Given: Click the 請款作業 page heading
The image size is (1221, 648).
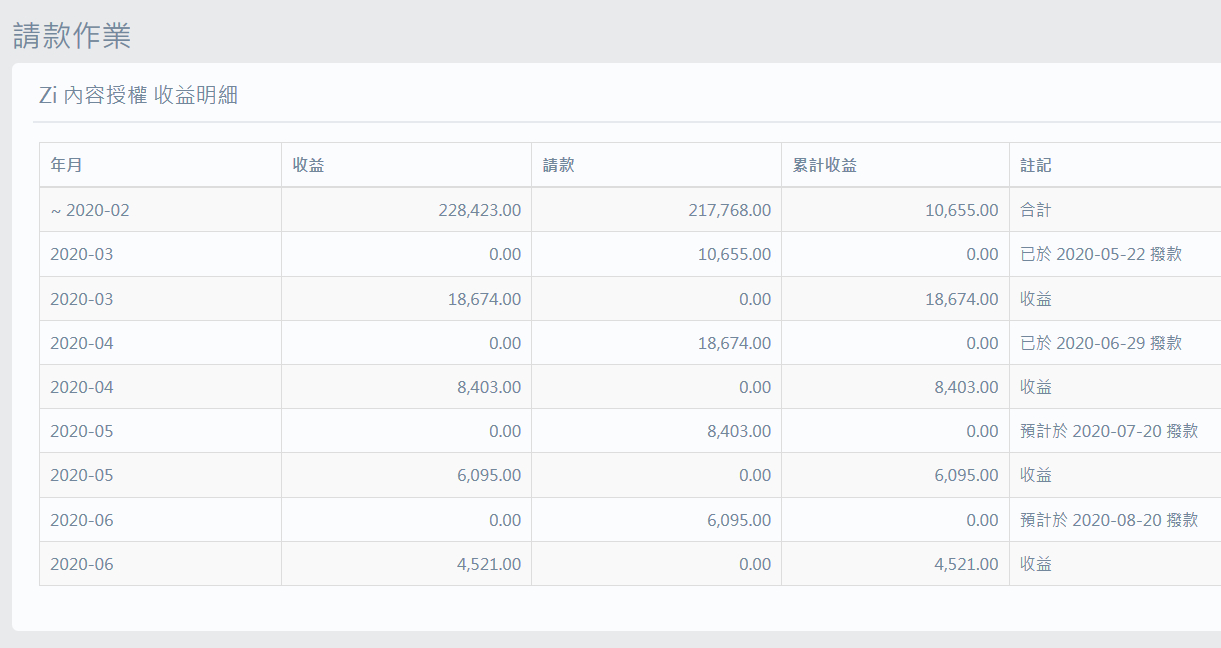Looking at the screenshot, I should tap(72, 36).
